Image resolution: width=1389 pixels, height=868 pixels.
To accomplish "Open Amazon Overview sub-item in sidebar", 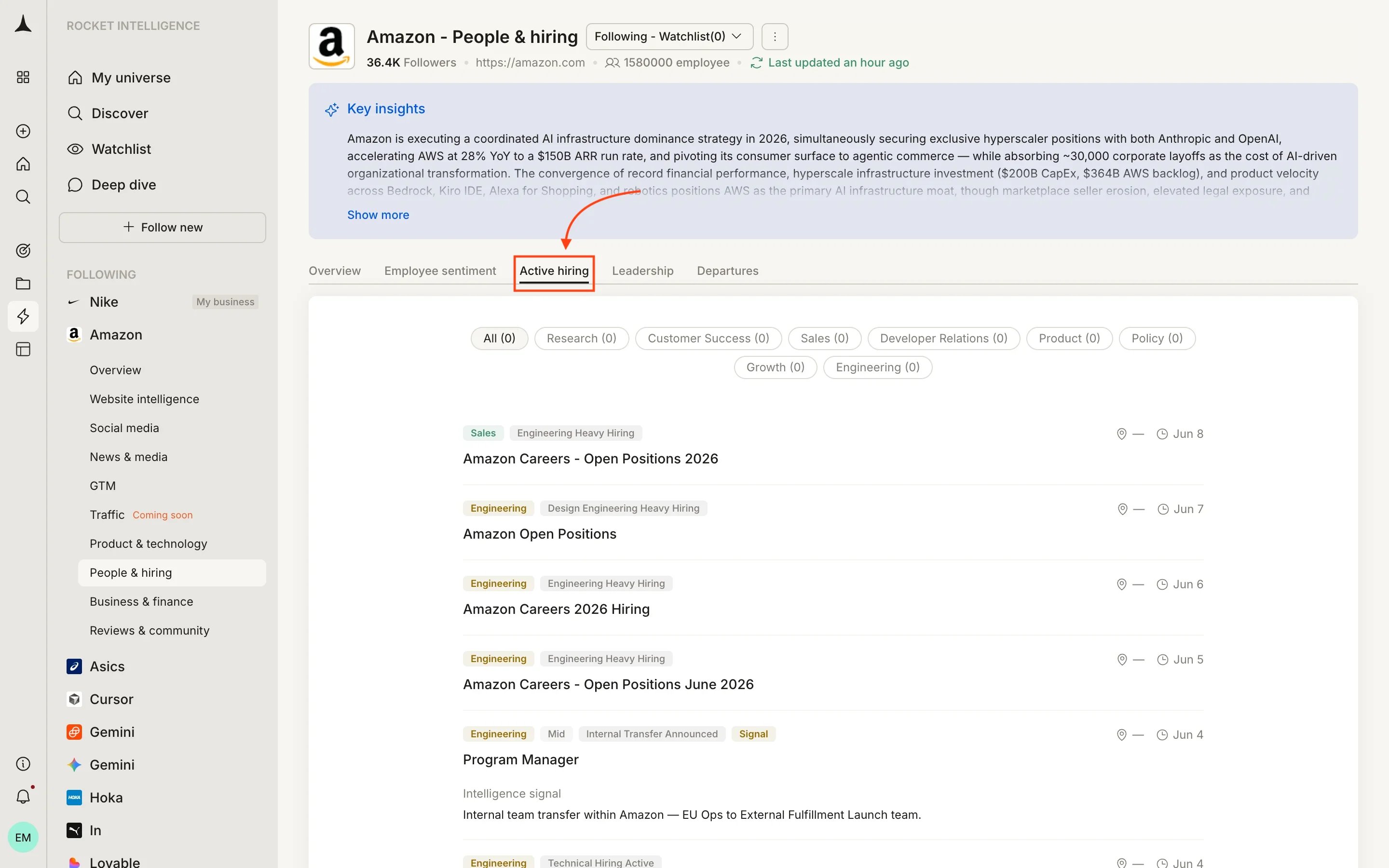I will [x=115, y=370].
